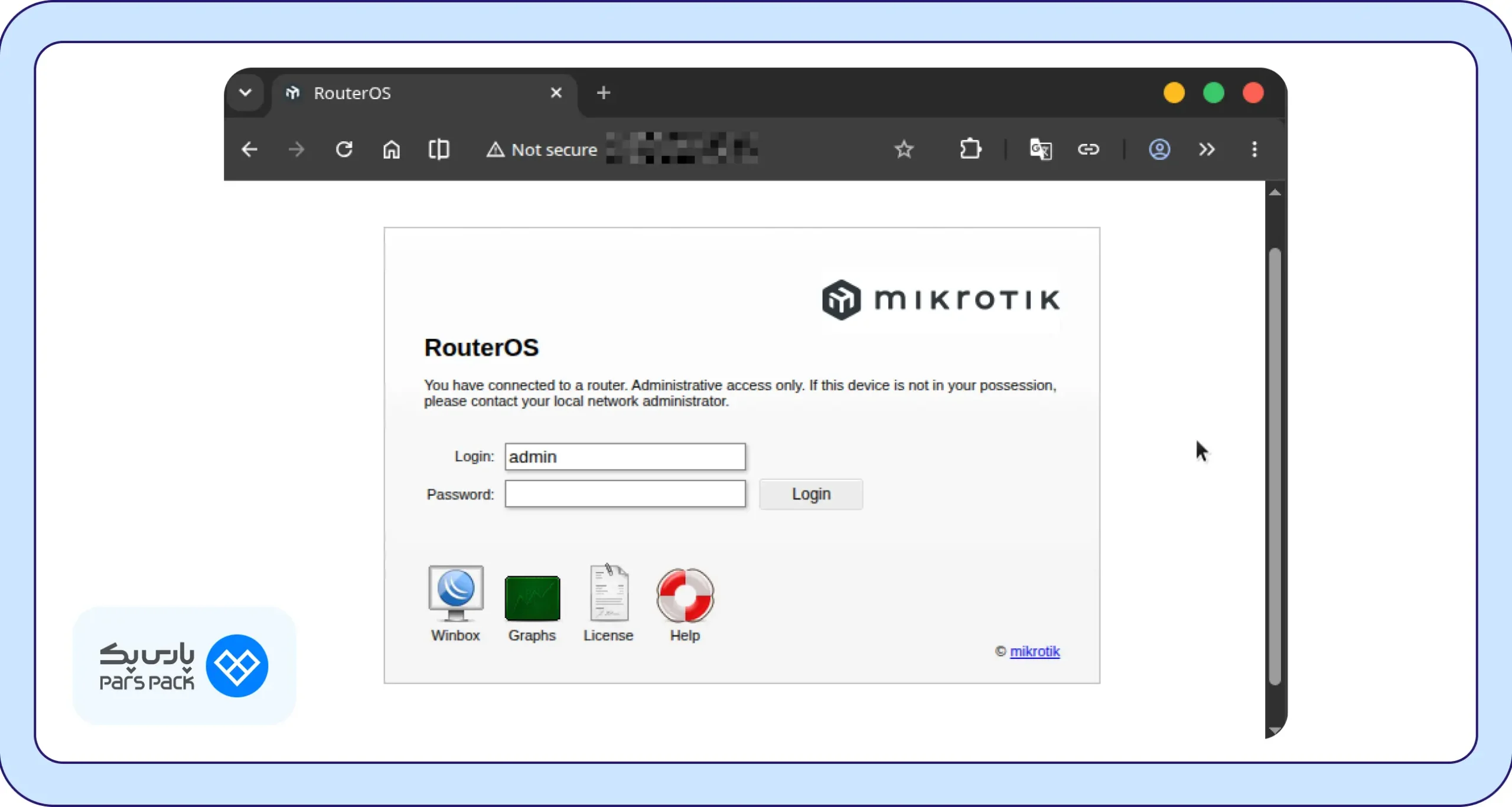
Task: Toggle the browser side panel icon
Action: (439, 149)
